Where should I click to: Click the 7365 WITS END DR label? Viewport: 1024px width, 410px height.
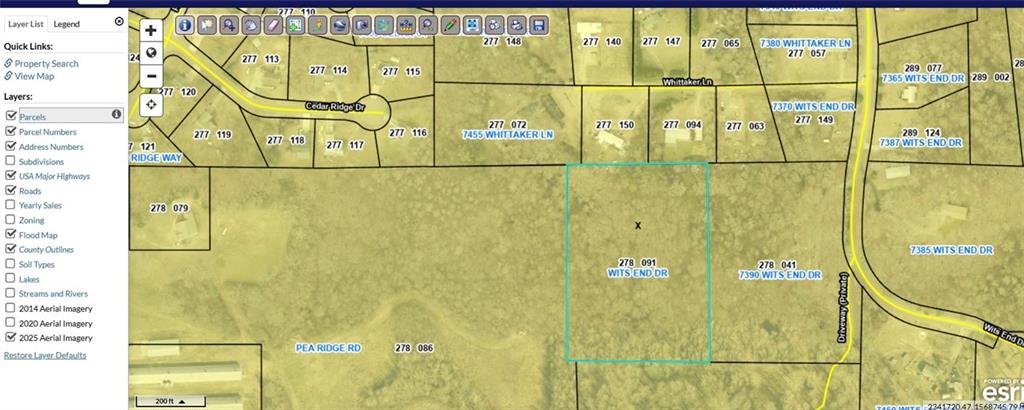pyautogui.click(x=923, y=78)
